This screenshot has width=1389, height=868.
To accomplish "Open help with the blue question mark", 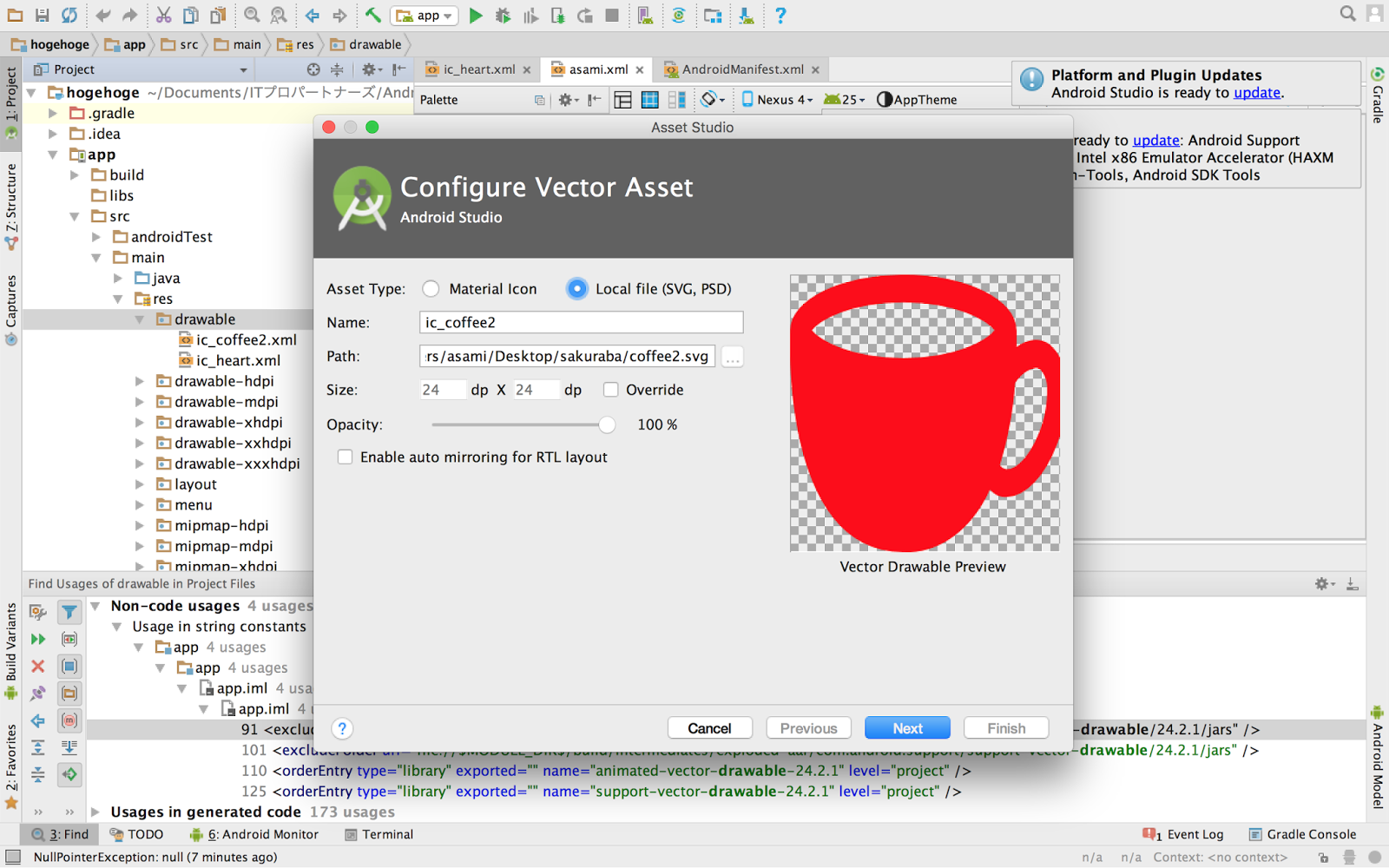I will (x=780, y=15).
